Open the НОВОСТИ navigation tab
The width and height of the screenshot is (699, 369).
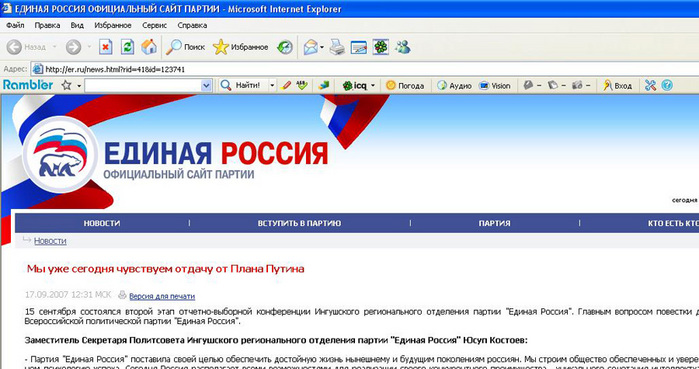click(x=102, y=223)
